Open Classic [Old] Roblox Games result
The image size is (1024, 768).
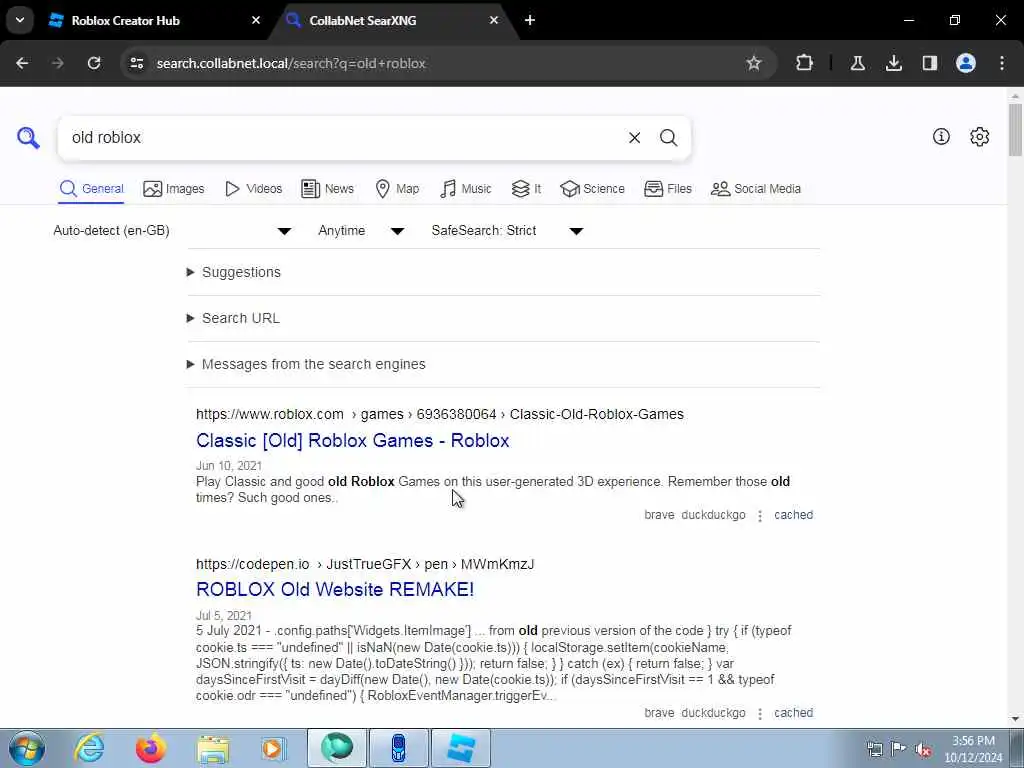tap(353, 440)
